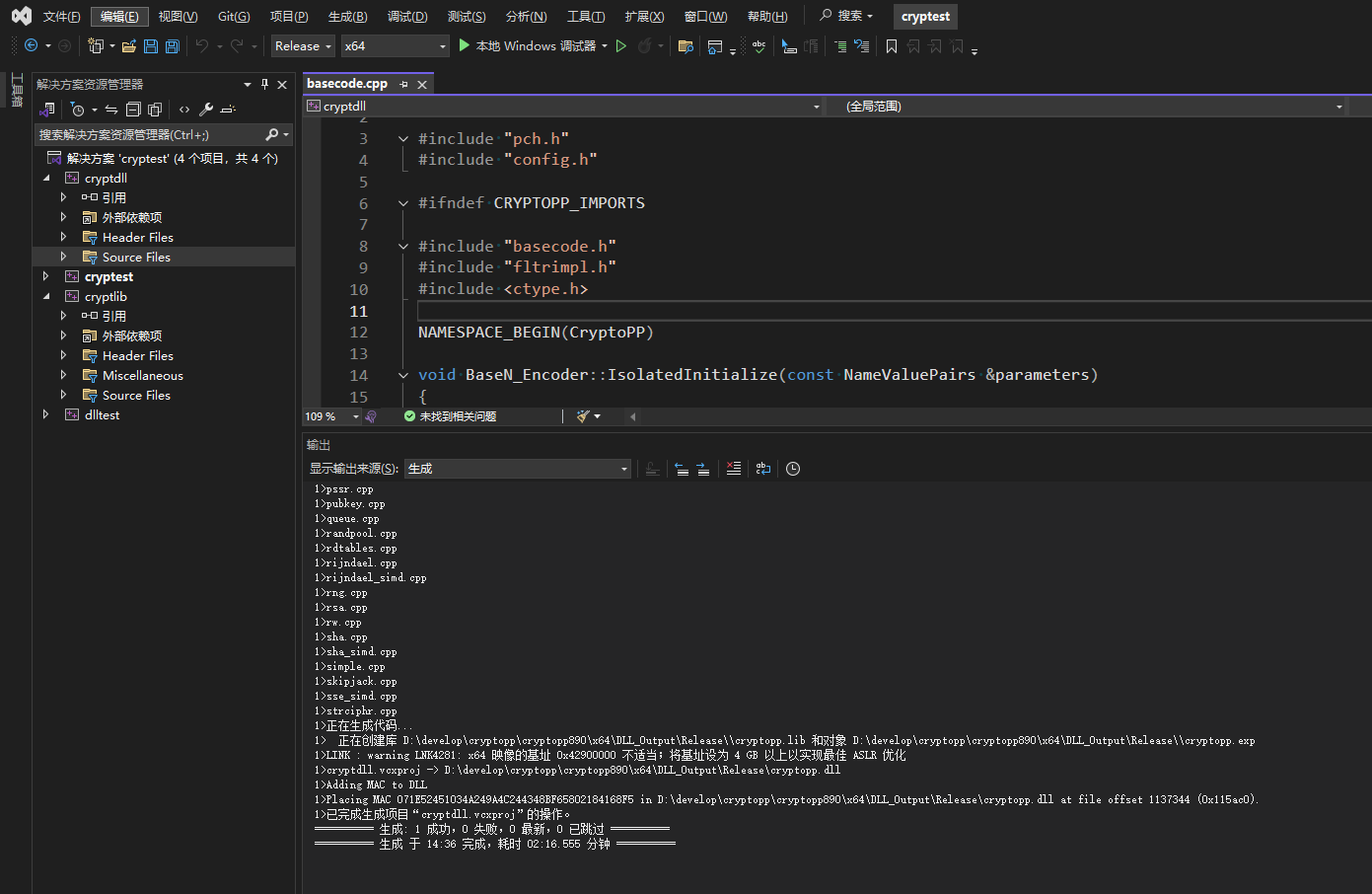
Task: Toggle word wrap in the output window
Action: (x=763, y=469)
